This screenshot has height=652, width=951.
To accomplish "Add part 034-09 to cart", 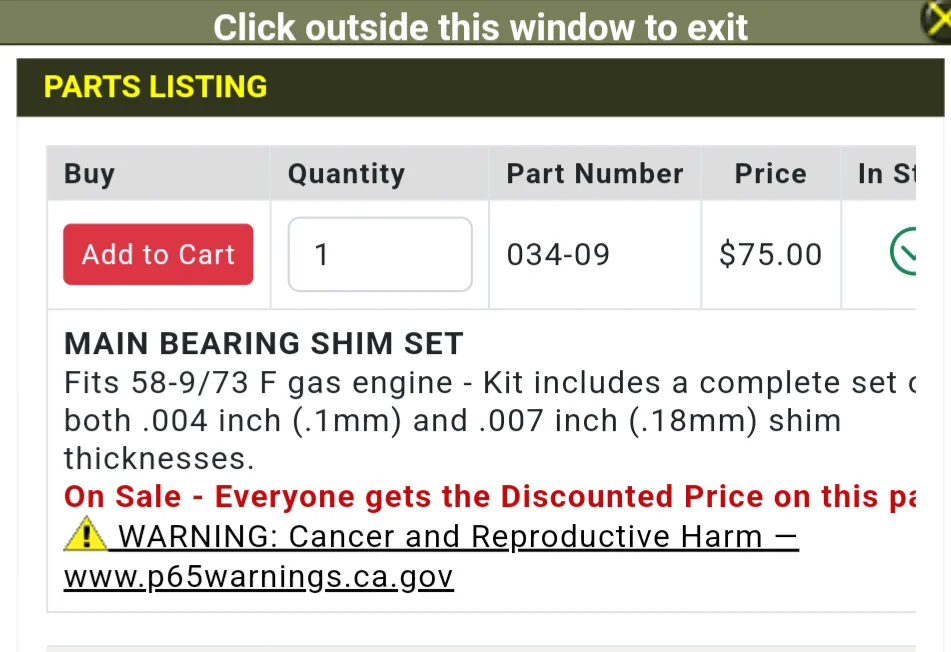I will [x=158, y=254].
